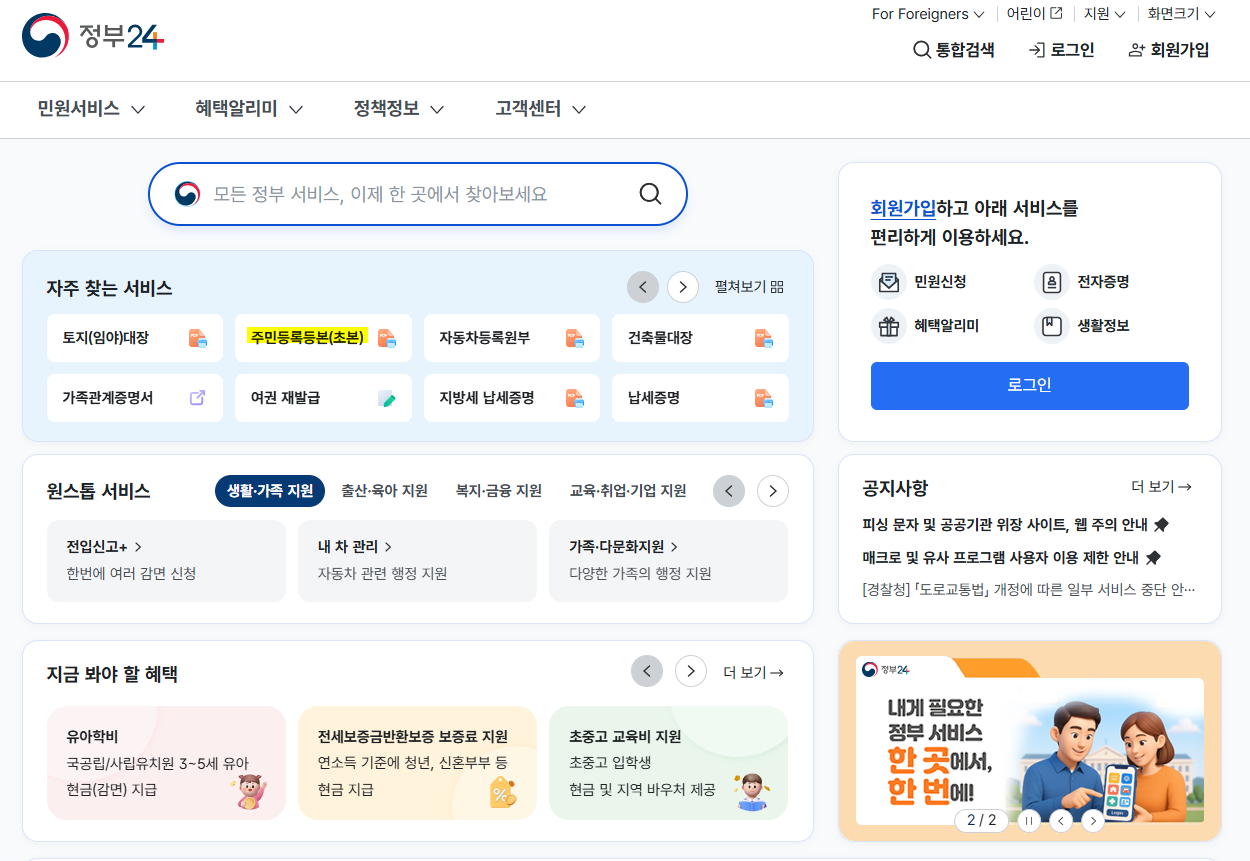Click the pencil icon on 여권 재발급
This screenshot has height=861, width=1250.
[x=386, y=397]
